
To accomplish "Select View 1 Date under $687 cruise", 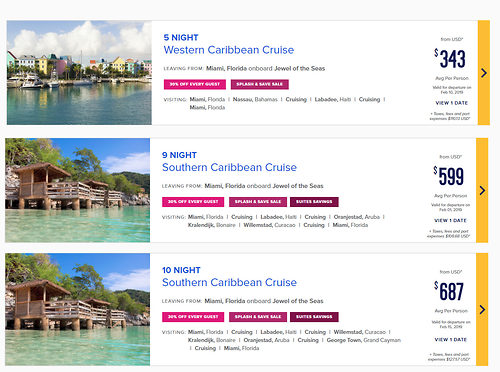I will [x=451, y=339].
